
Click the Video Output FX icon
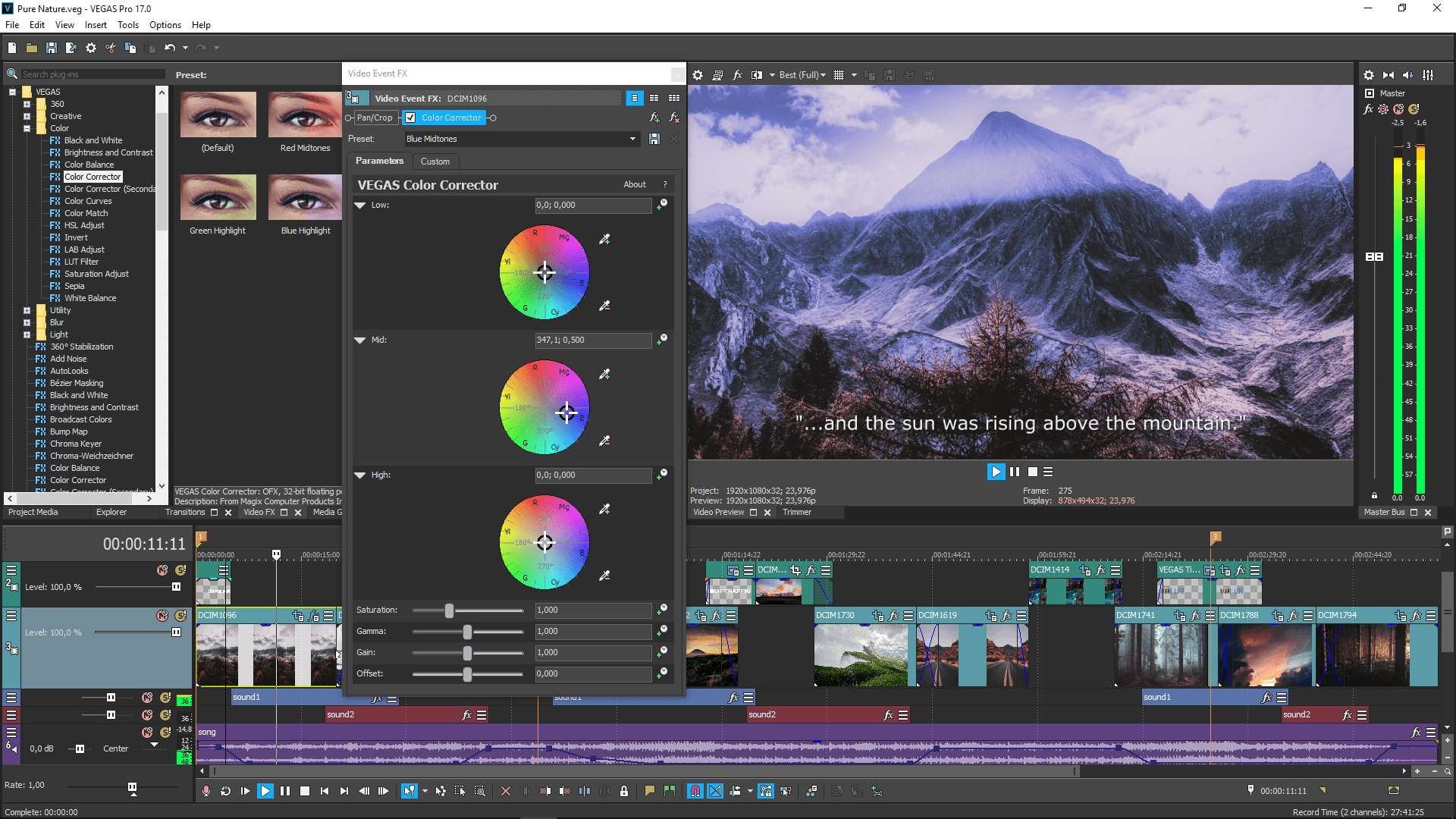coord(737,75)
